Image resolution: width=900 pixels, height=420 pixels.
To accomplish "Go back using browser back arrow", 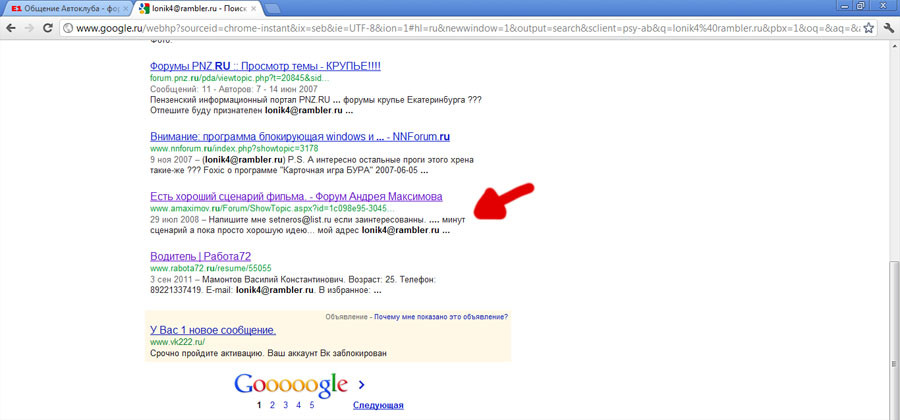I will 11,28.
